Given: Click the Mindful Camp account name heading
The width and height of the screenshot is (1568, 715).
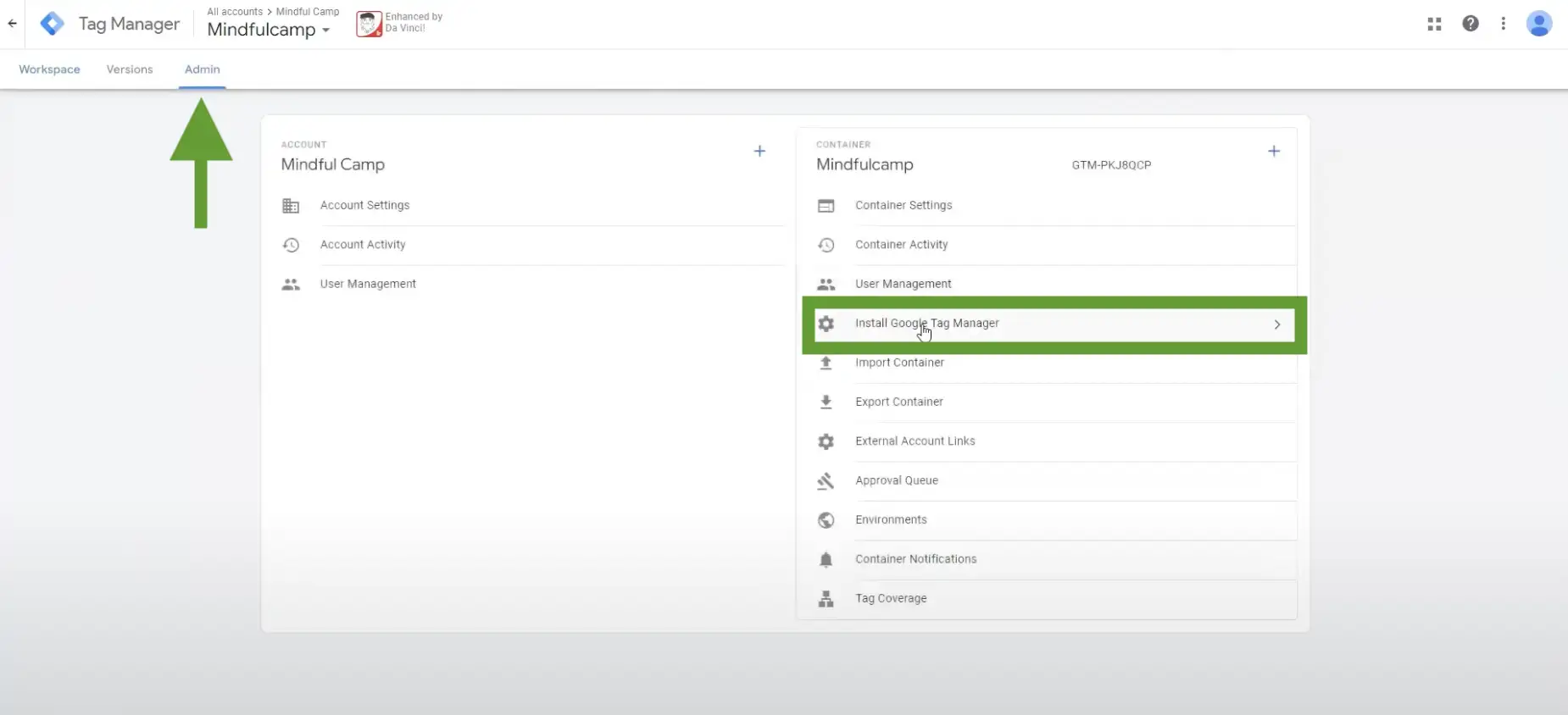Looking at the screenshot, I should coord(333,164).
